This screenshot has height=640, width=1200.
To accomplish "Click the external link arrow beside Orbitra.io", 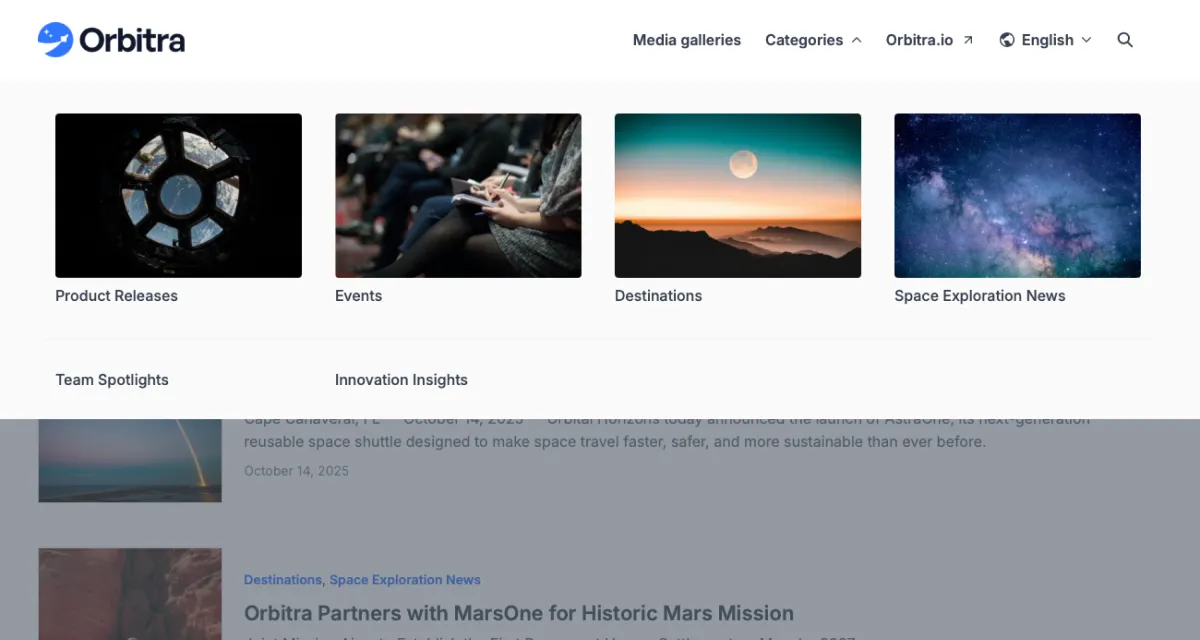I will pos(967,40).
